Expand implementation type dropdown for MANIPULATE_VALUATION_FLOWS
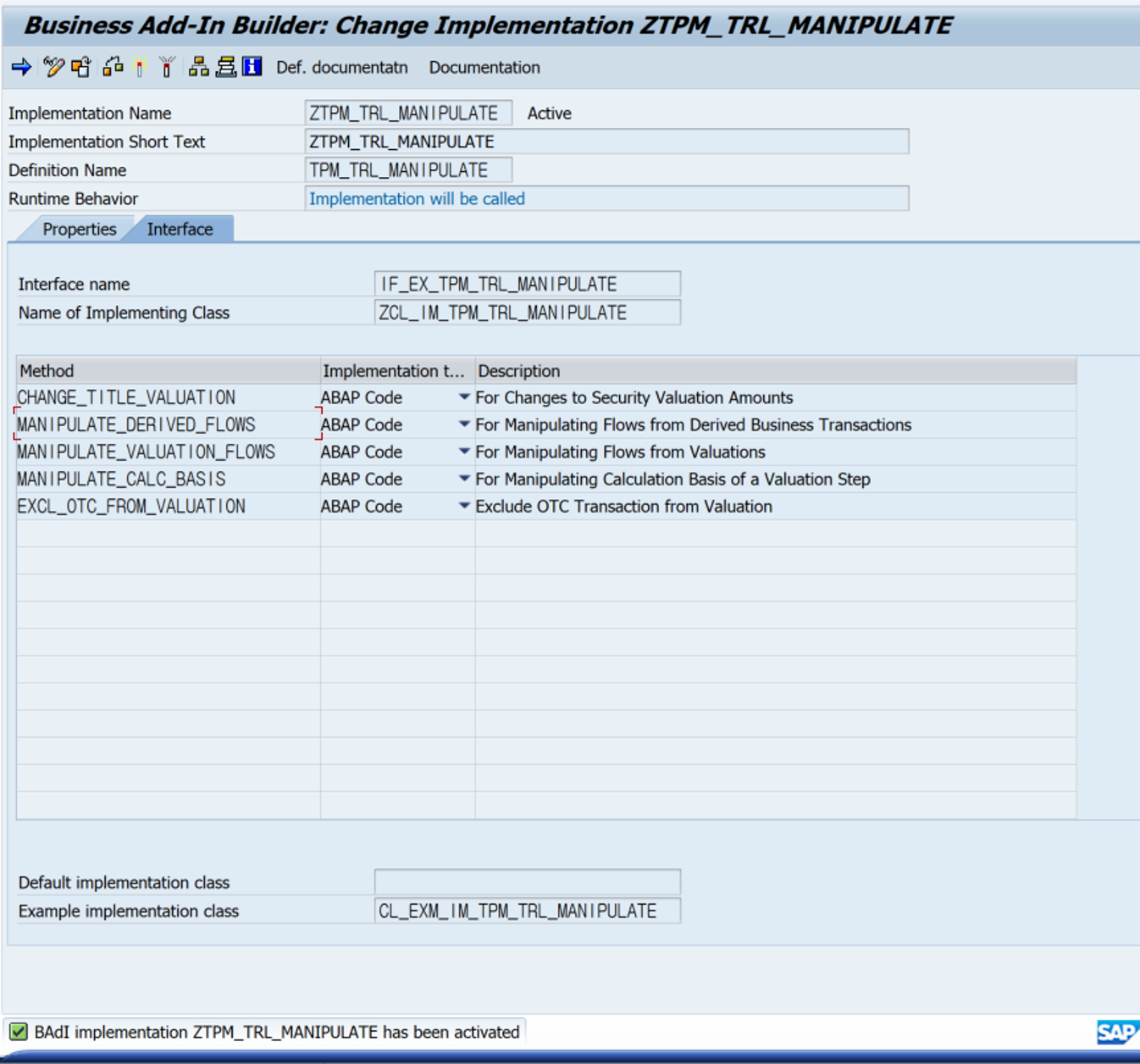 464,452
